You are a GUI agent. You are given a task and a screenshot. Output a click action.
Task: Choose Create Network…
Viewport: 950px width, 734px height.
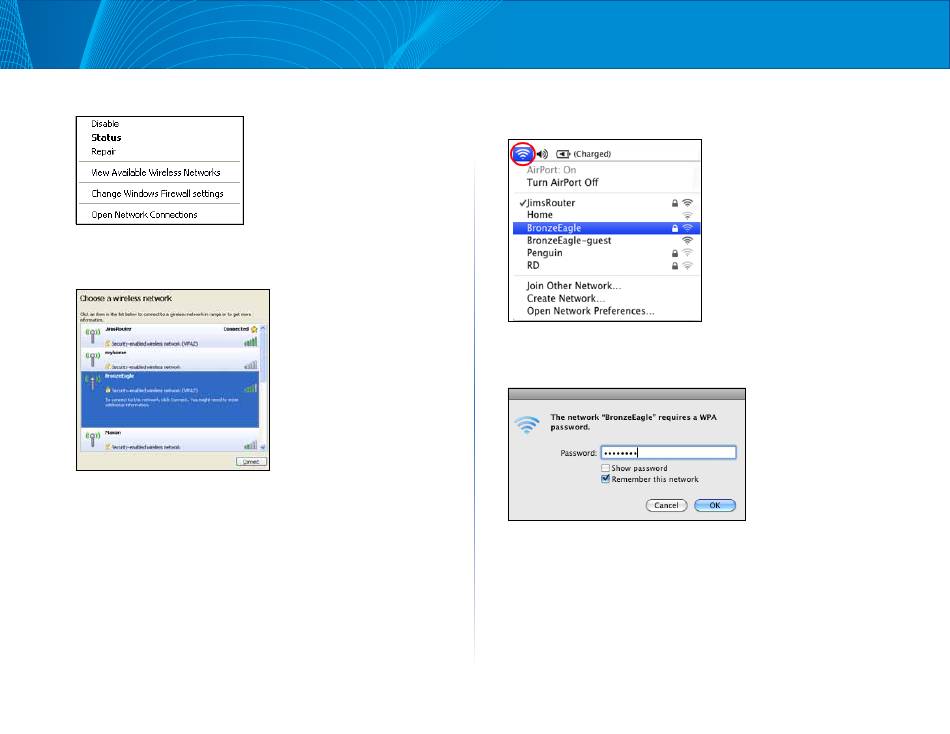pos(566,299)
